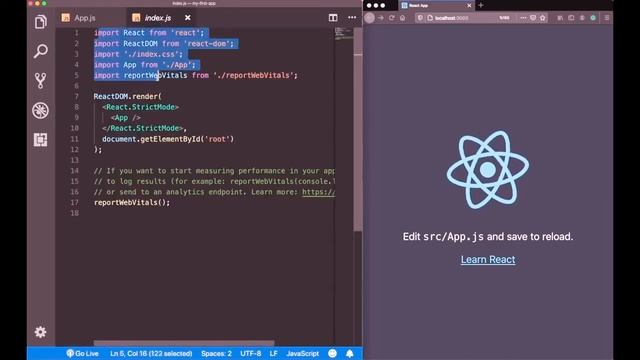Screen dimensions: 640x360
Task: Open the browser home page
Action: point(402,18)
